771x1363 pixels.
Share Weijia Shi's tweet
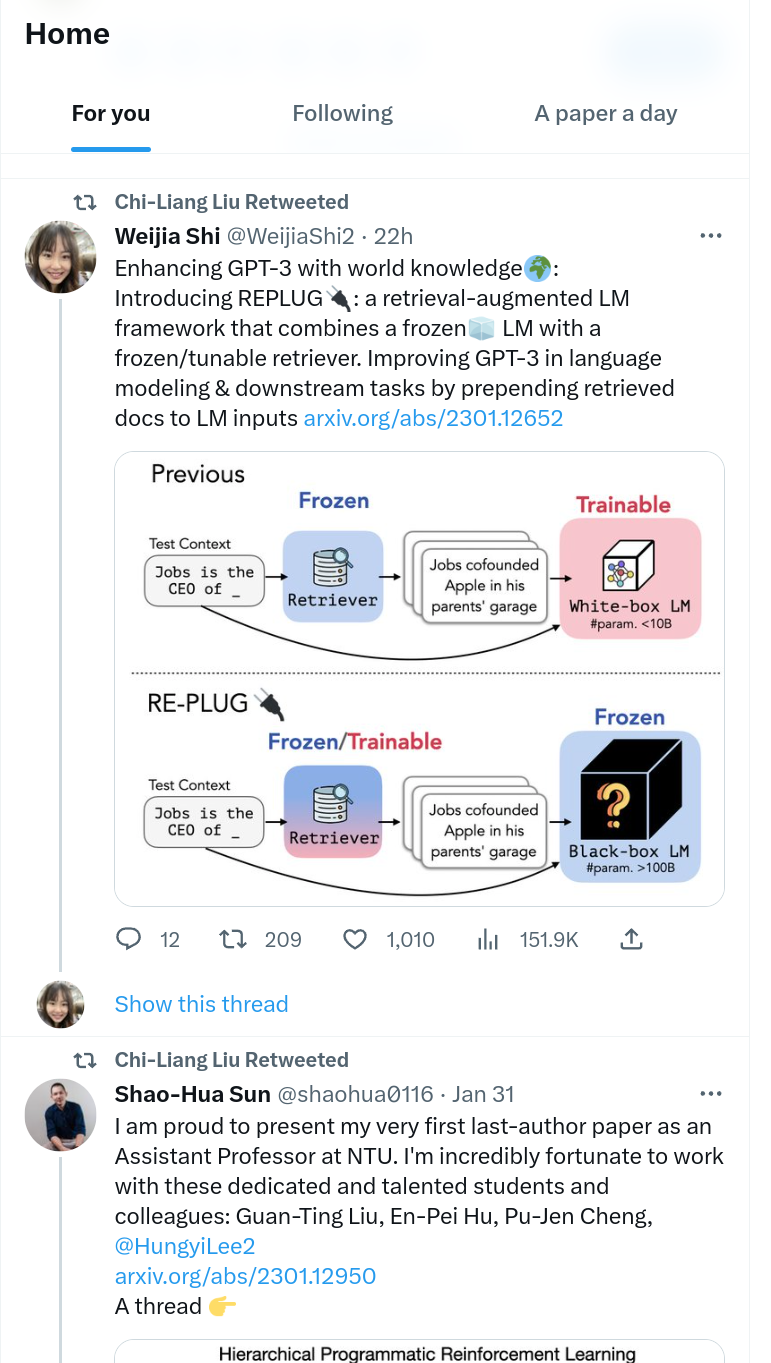(631, 939)
